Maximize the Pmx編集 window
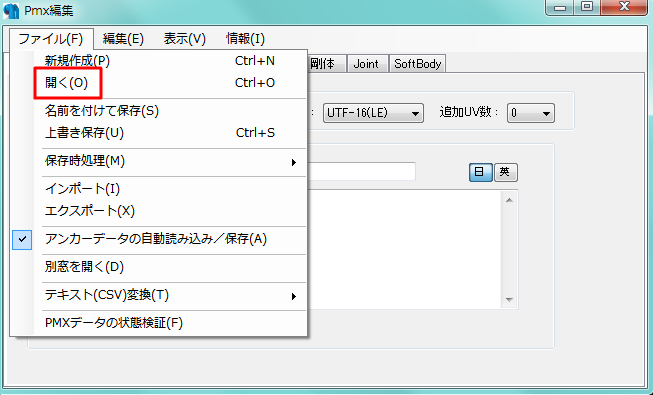The width and height of the screenshot is (653, 395). 587,7
